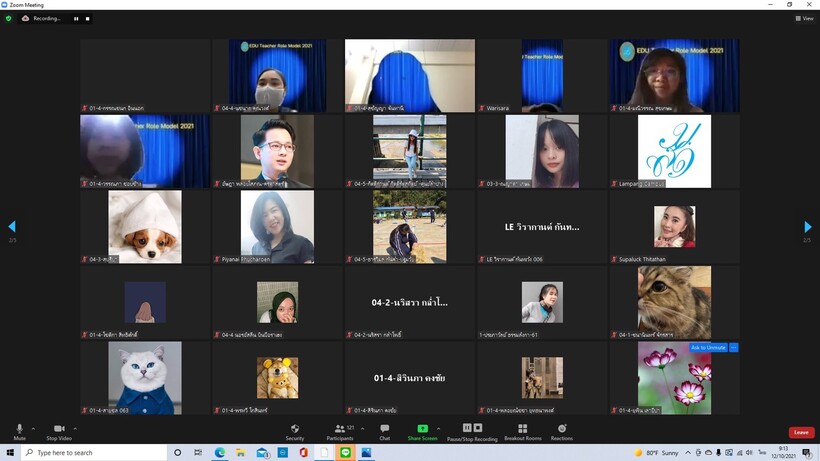Open the more options button on flower tile

pyautogui.click(x=734, y=348)
